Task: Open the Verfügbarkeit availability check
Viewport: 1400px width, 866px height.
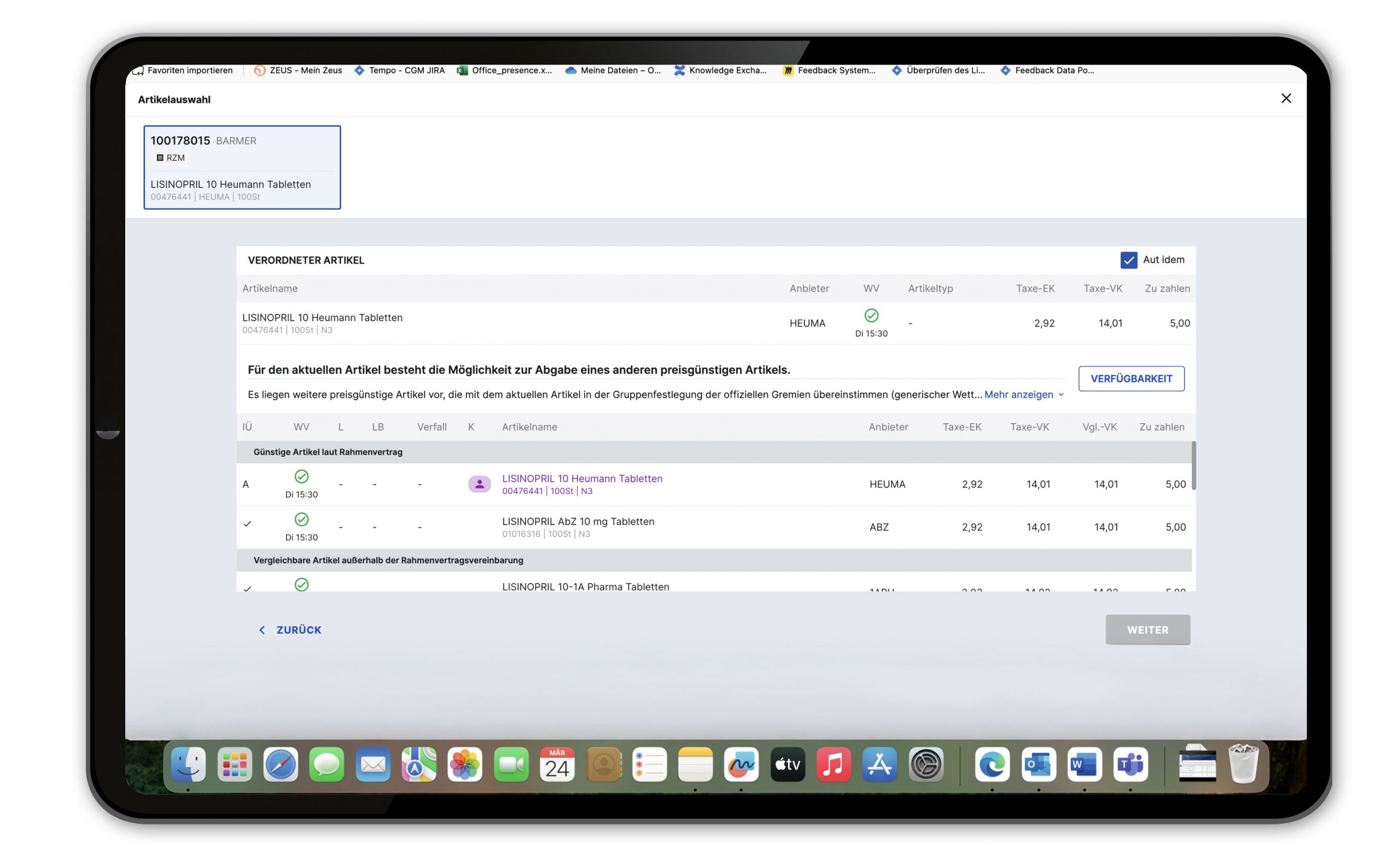Action: click(1131, 379)
